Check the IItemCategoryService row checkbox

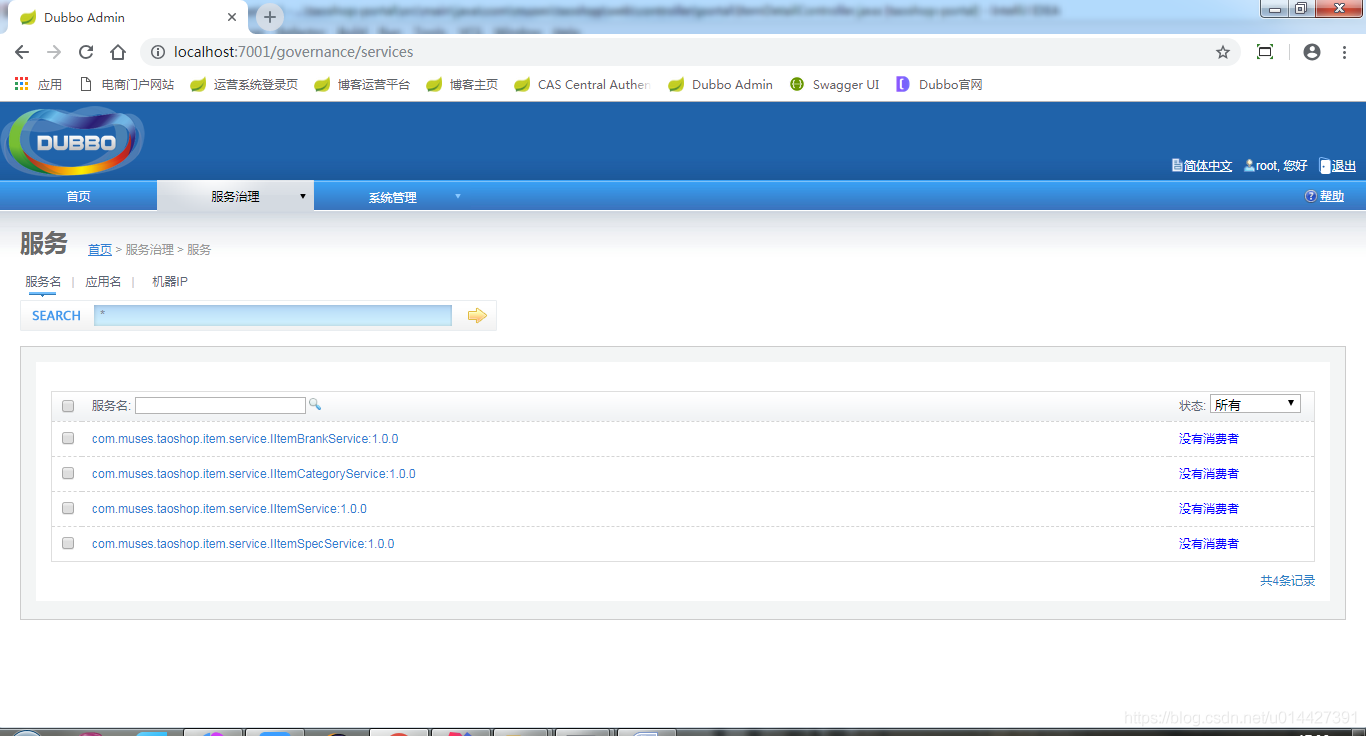pos(68,473)
